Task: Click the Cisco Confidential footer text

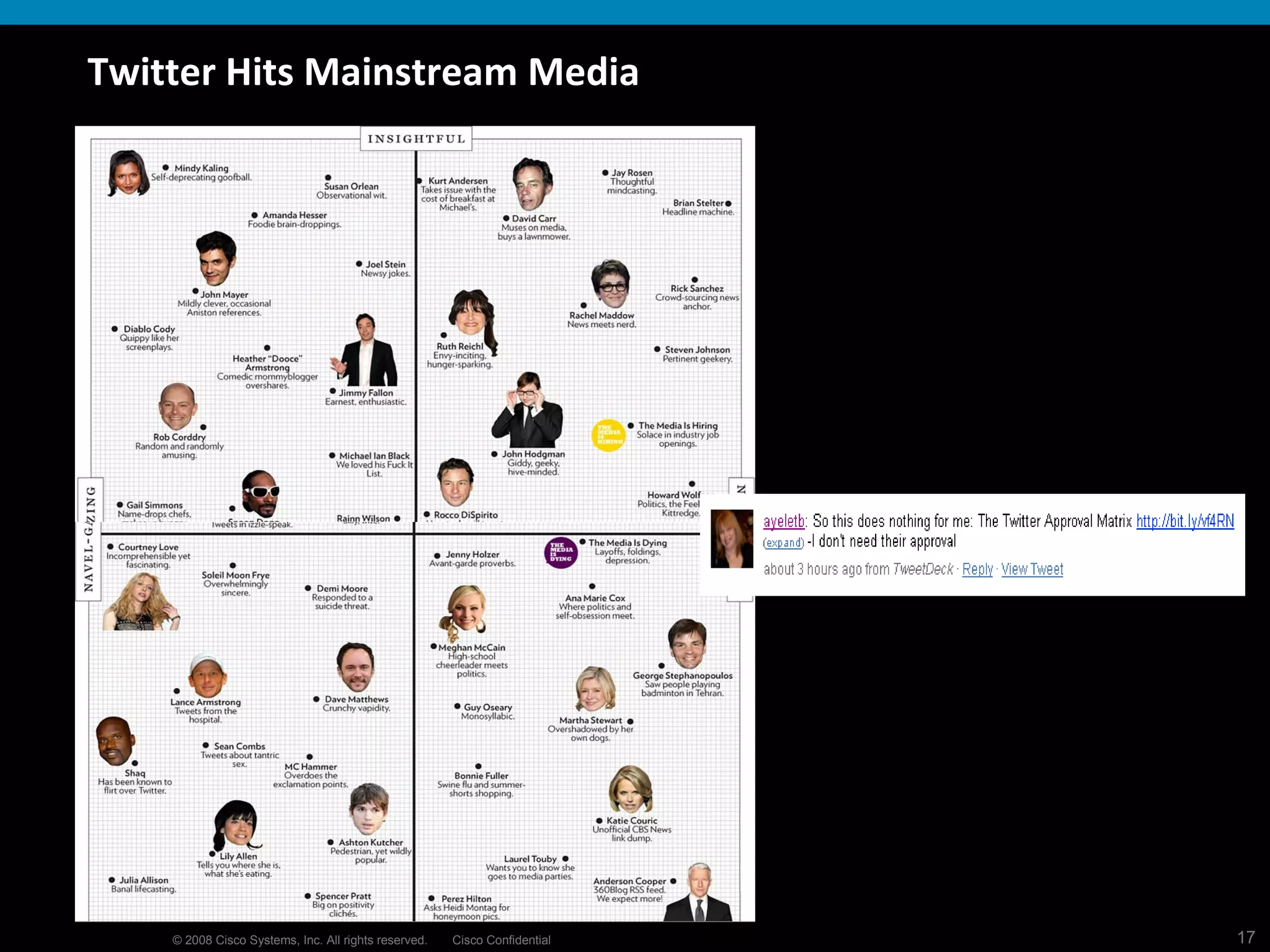Action: (x=501, y=940)
